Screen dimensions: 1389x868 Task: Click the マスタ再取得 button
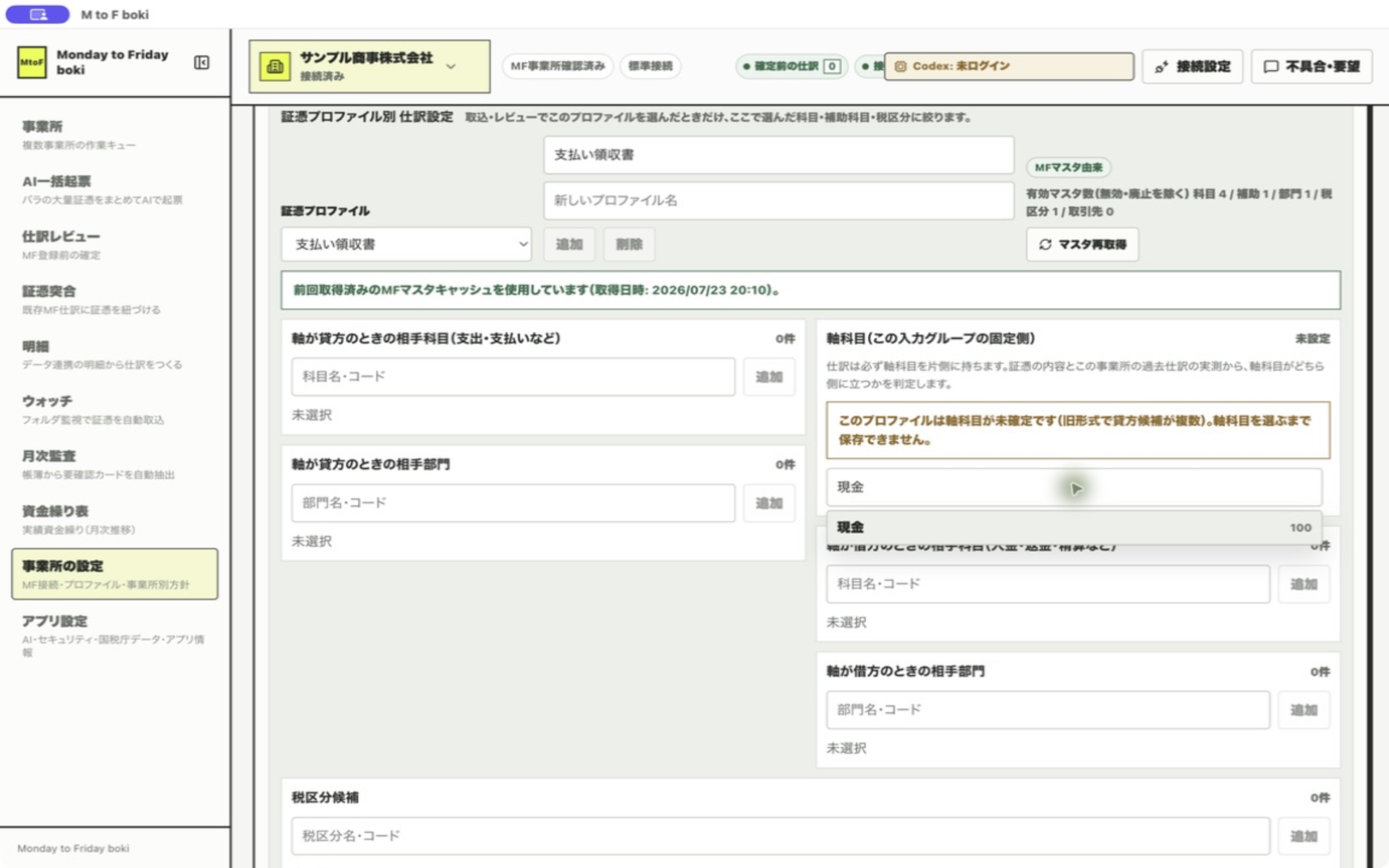point(1082,244)
